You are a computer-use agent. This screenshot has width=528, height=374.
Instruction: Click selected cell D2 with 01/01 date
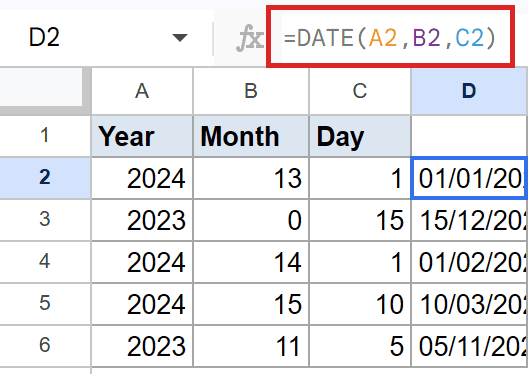click(469, 178)
